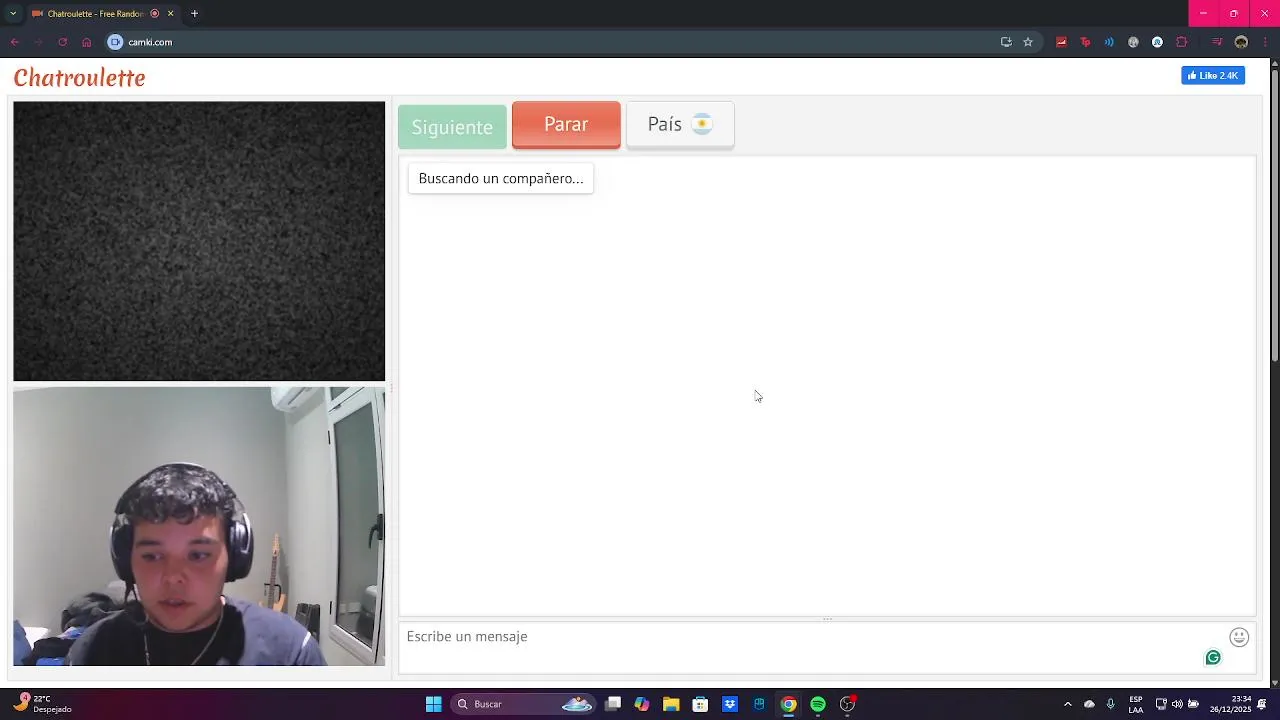
Task: Open Microsoft Store from taskbar
Action: point(700,704)
